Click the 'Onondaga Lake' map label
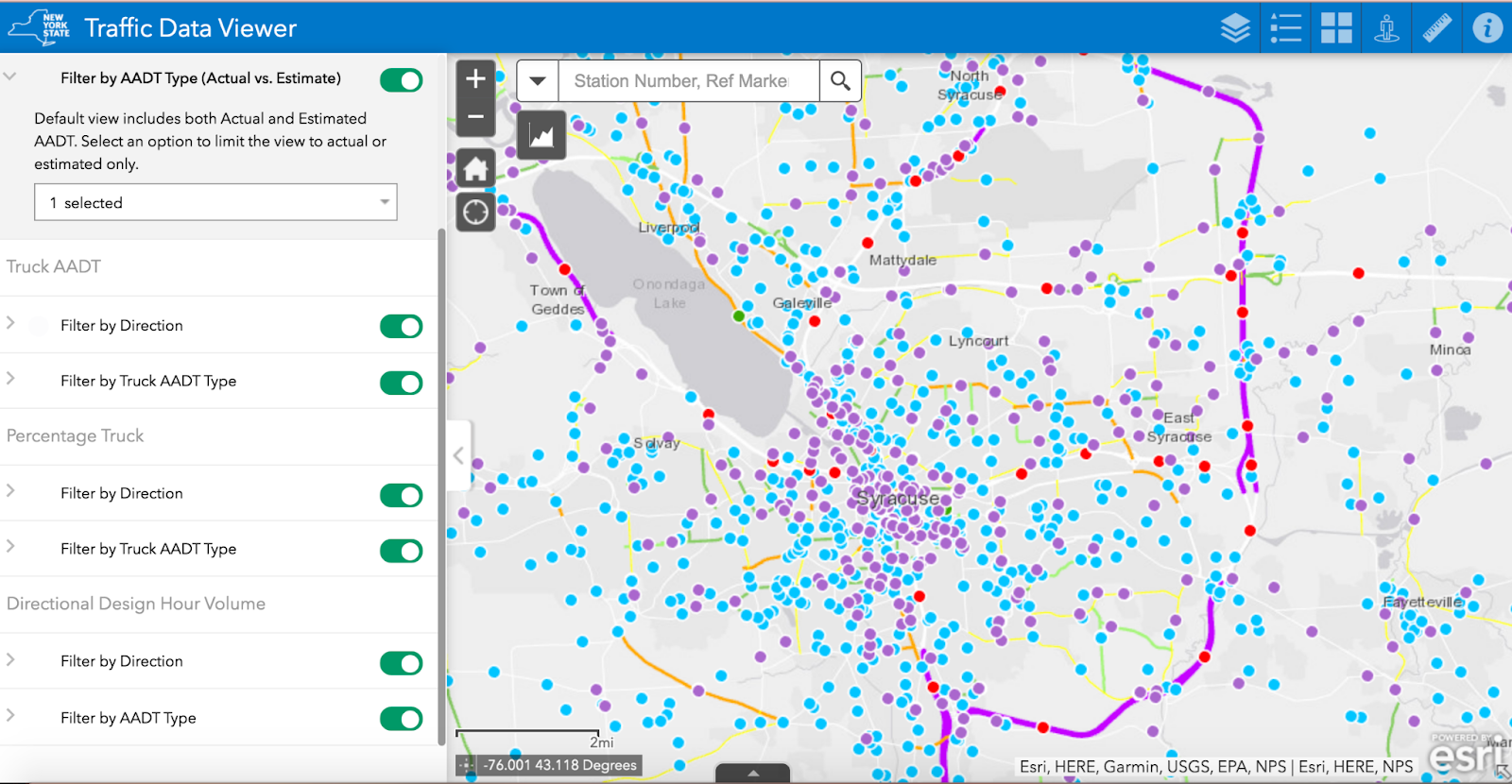The image size is (1512, 784). [669, 294]
